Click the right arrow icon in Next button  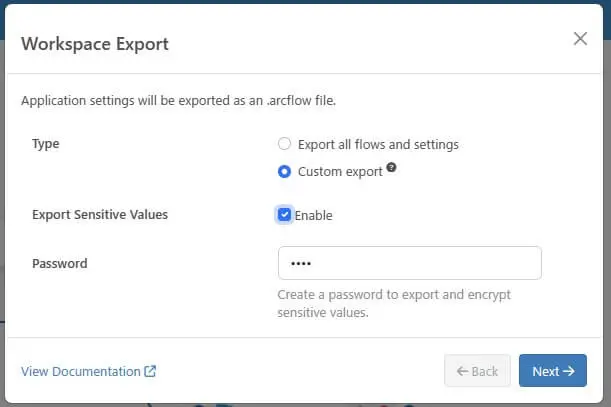point(569,371)
